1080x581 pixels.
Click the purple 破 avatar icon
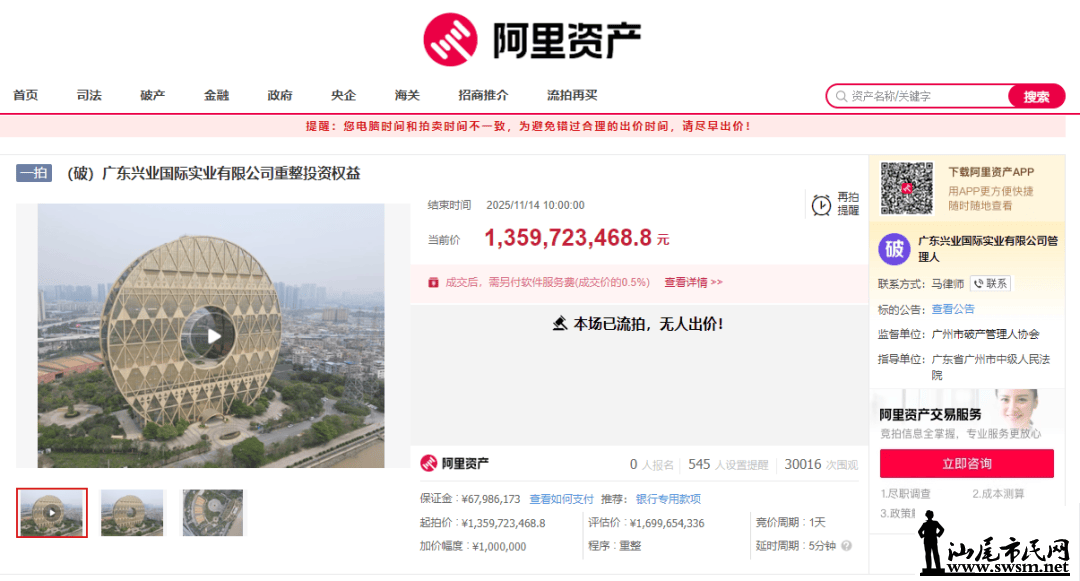(x=894, y=249)
